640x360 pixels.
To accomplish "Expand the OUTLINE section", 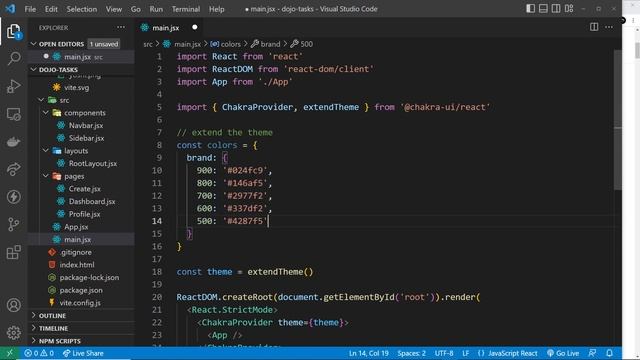I will 52,316.
